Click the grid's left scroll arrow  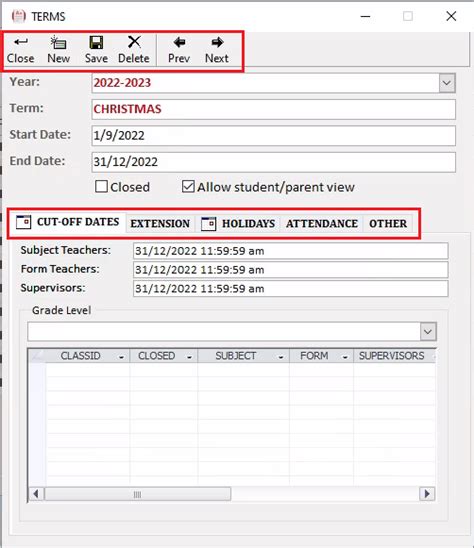point(36,494)
